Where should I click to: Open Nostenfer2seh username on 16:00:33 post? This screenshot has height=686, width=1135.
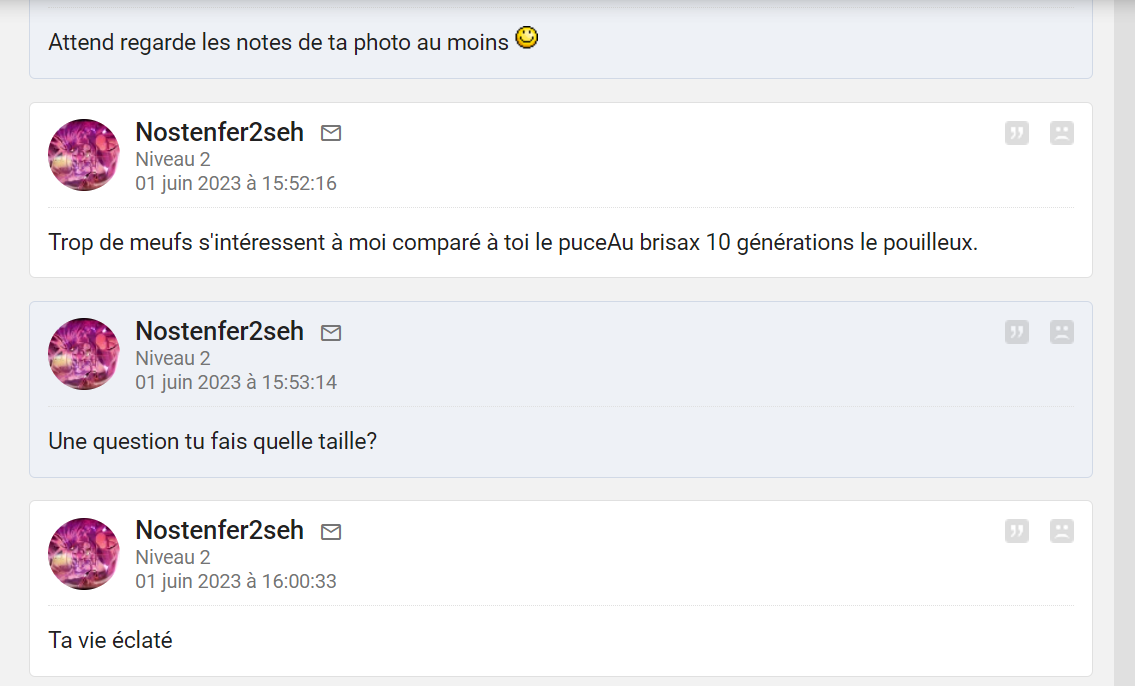(x=219, y=530)
